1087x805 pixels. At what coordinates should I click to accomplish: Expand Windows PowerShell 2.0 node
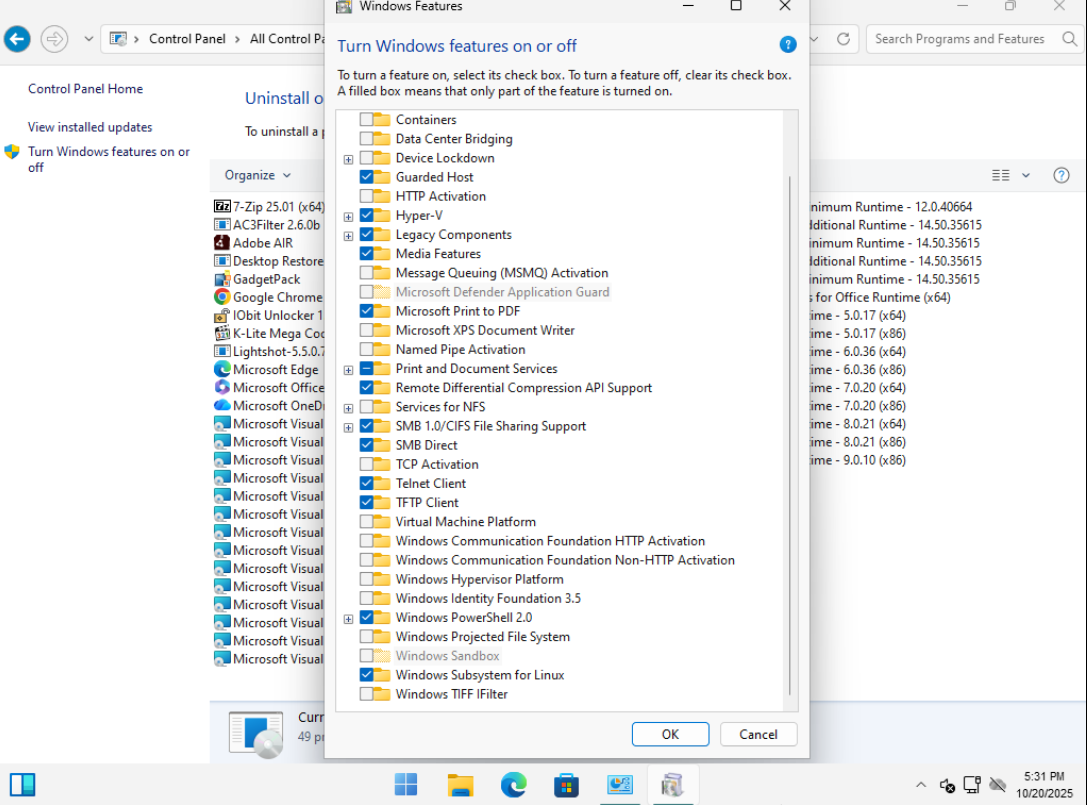tap(348, 619)
